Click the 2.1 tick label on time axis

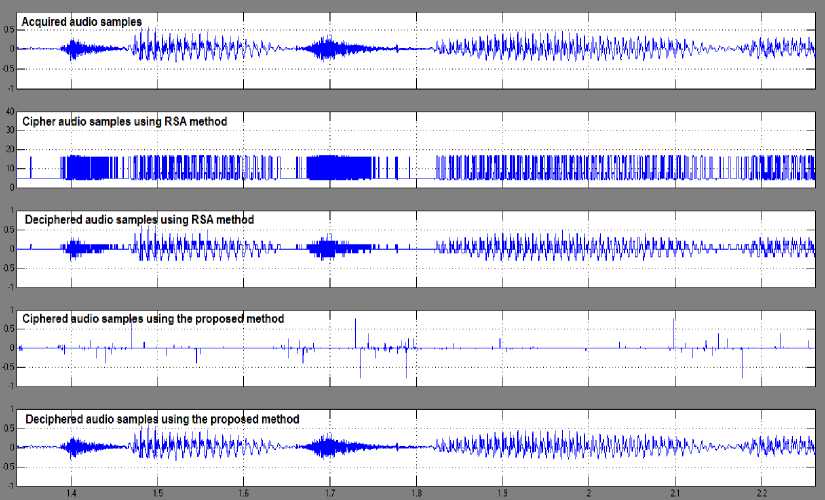[675, 494]
